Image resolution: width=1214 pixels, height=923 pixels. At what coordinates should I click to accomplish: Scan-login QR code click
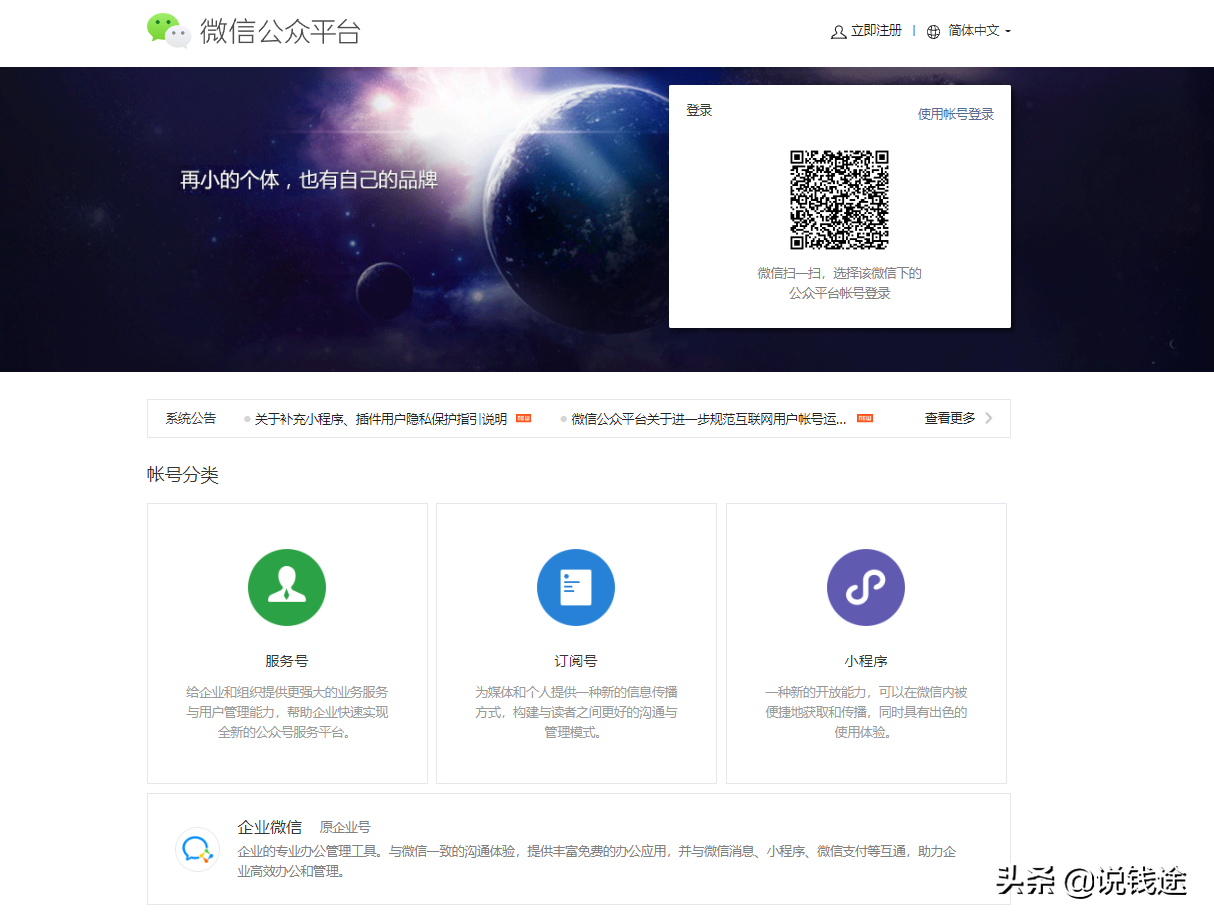pos(840,200)
